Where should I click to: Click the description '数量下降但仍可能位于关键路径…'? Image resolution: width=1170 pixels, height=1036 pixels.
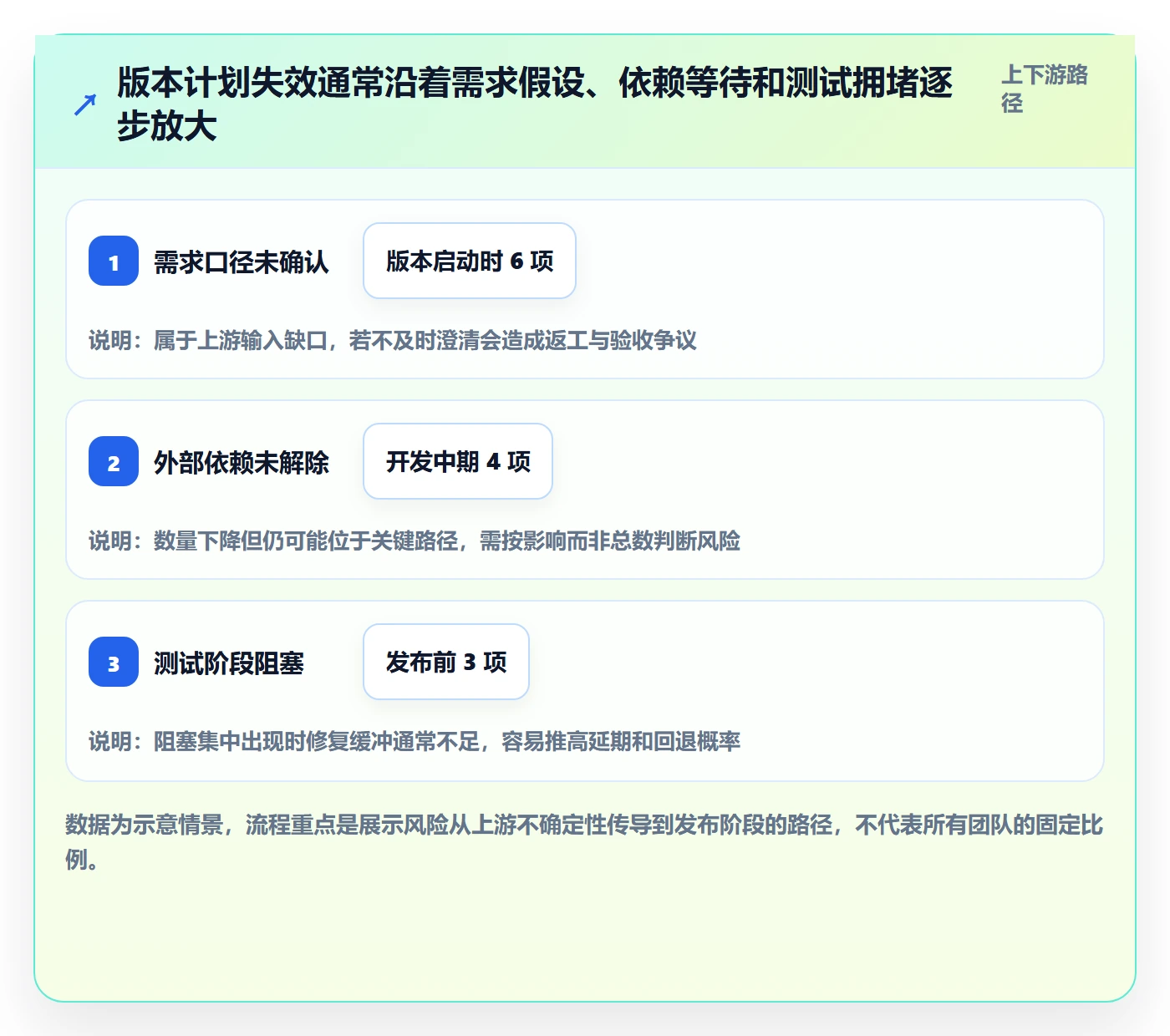point(415,541)
